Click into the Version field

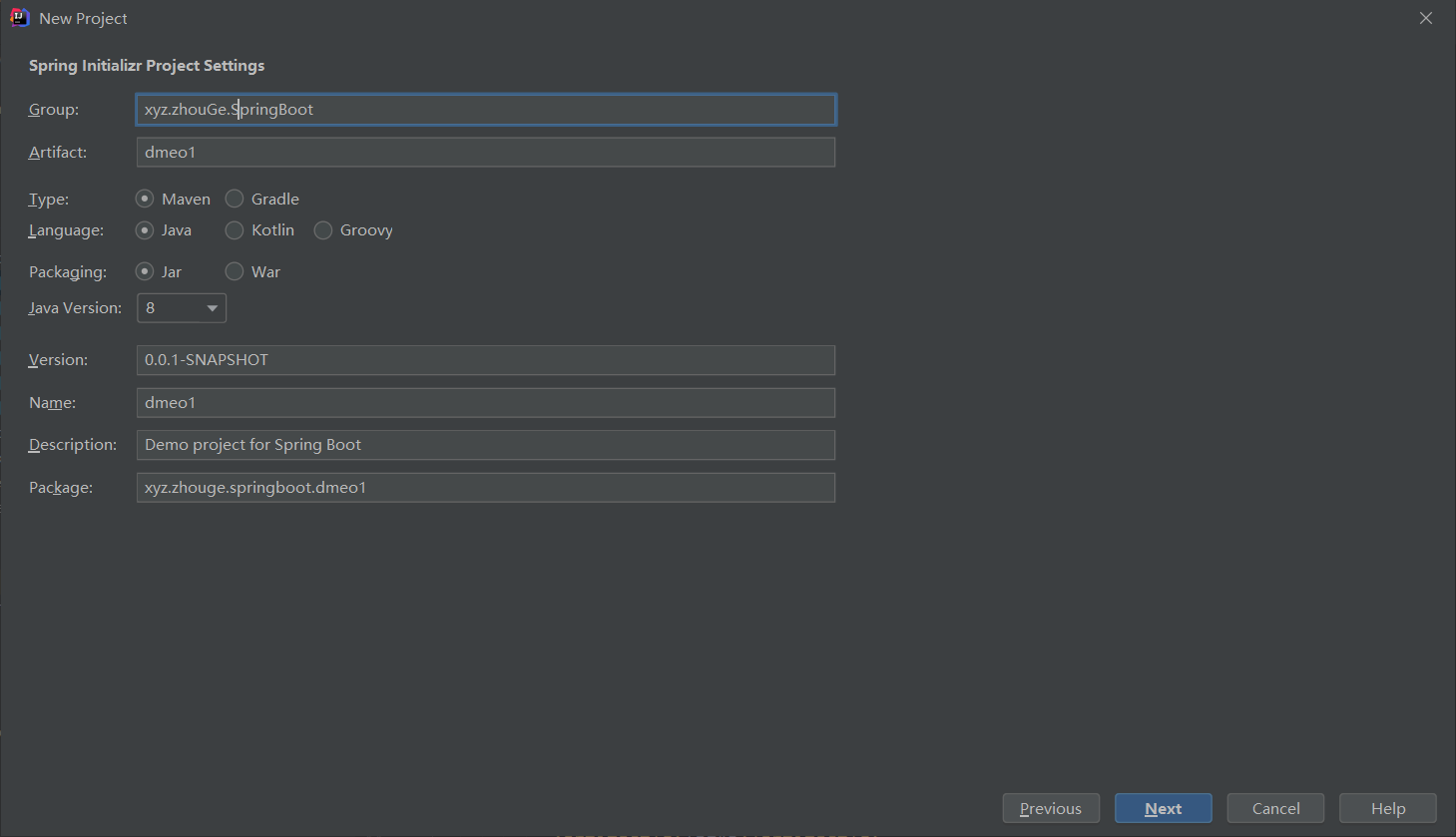[x=486, y=359]
